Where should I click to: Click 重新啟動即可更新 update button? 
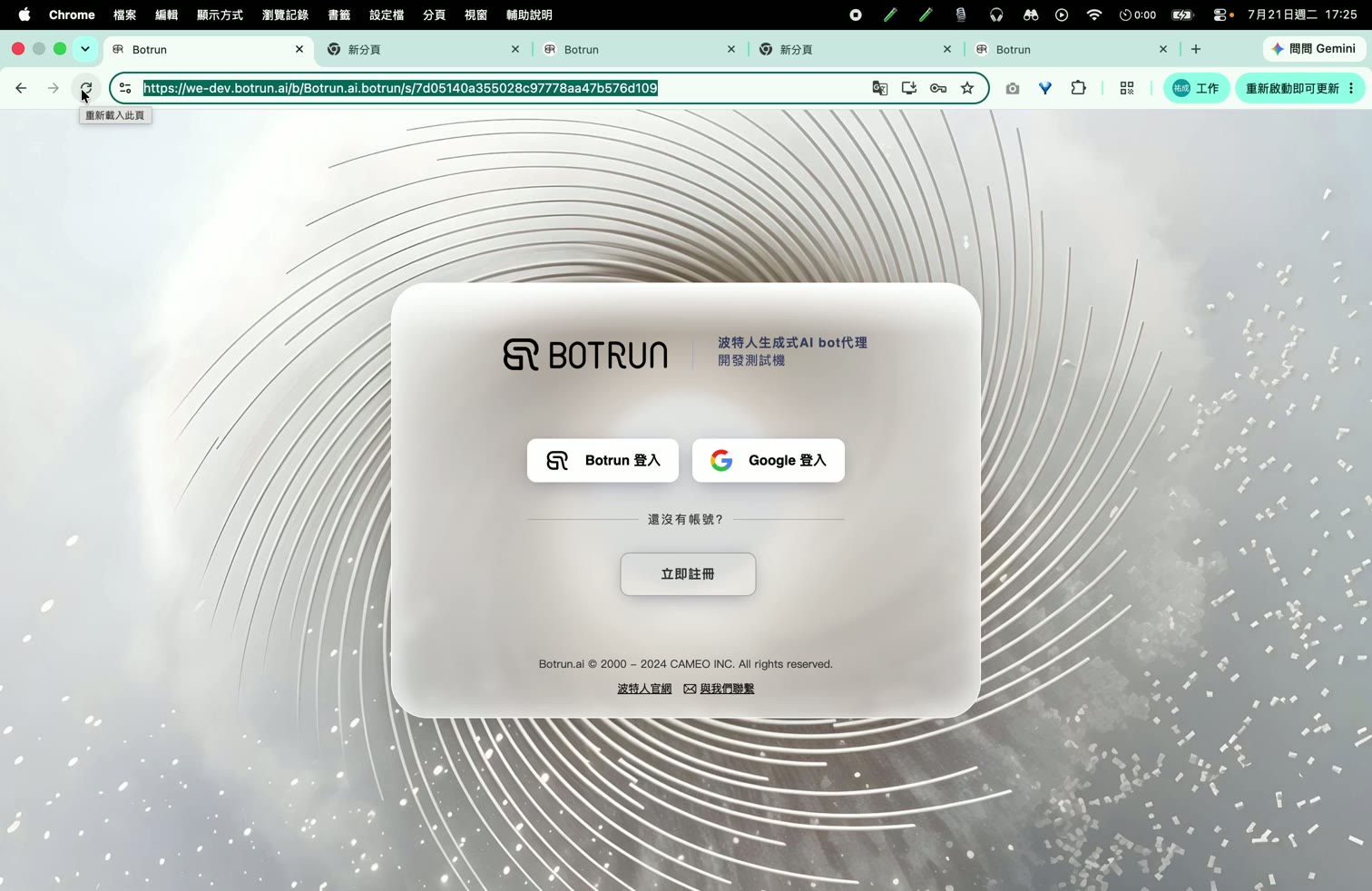[x=1292, y=88]
